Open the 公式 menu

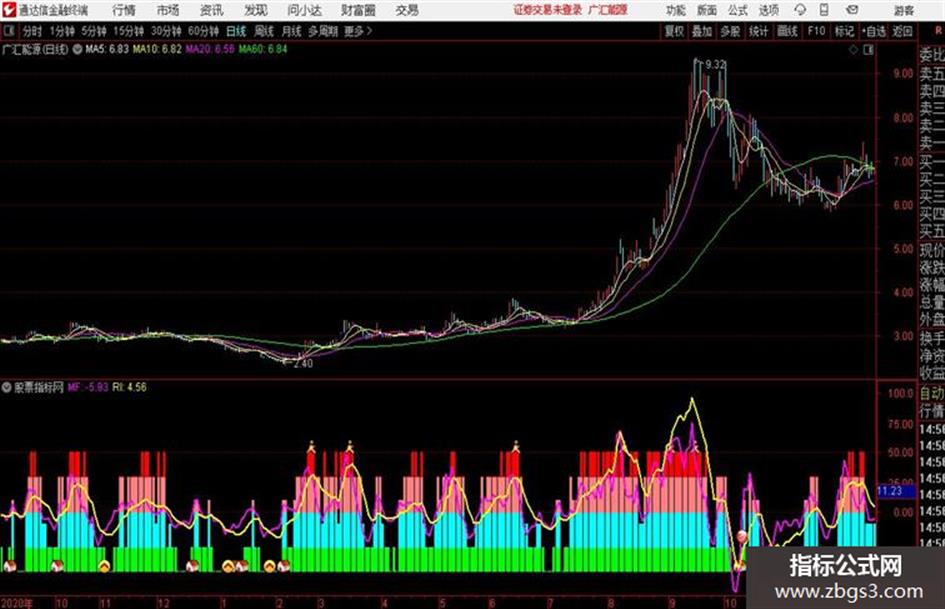(x=738, y=10)
